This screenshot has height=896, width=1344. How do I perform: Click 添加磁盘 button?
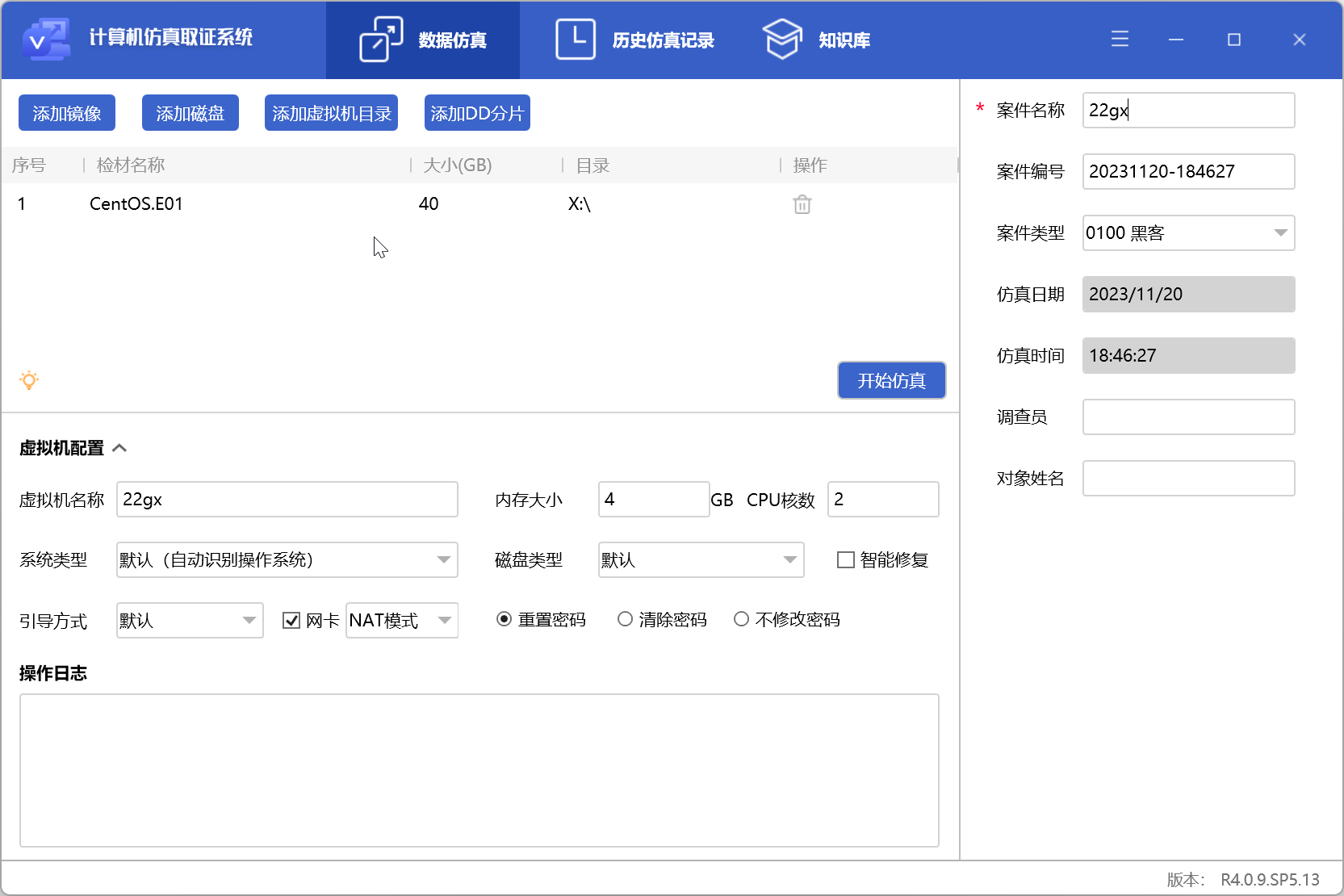click(191, 113)
